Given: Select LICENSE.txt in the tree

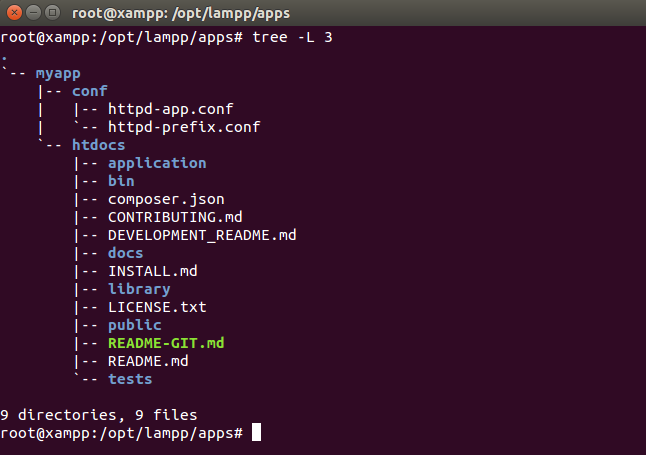Looking at the screenshot, I should (x=157, y=307).
